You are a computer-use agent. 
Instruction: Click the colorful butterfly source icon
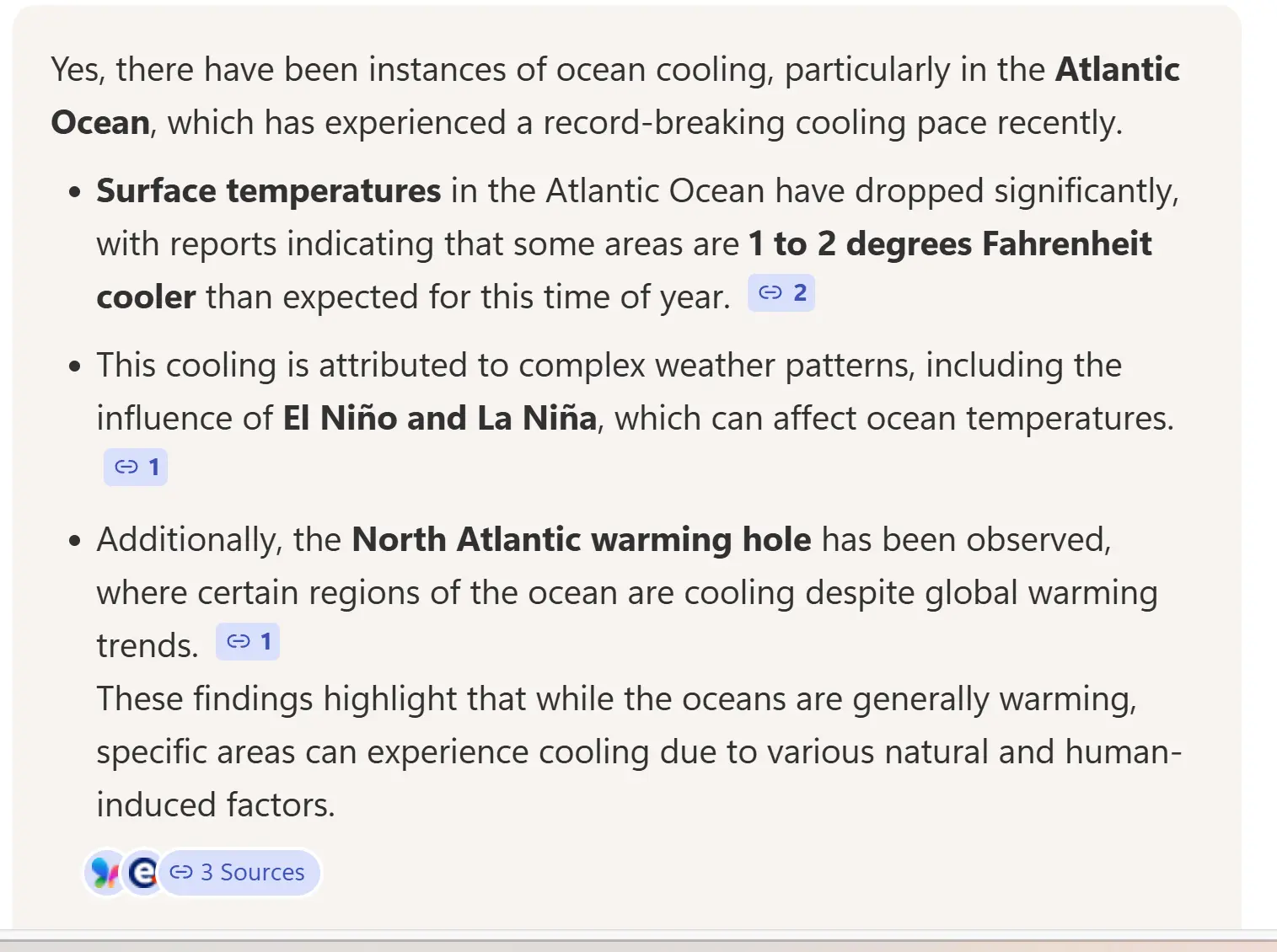(x=105, y=872)
